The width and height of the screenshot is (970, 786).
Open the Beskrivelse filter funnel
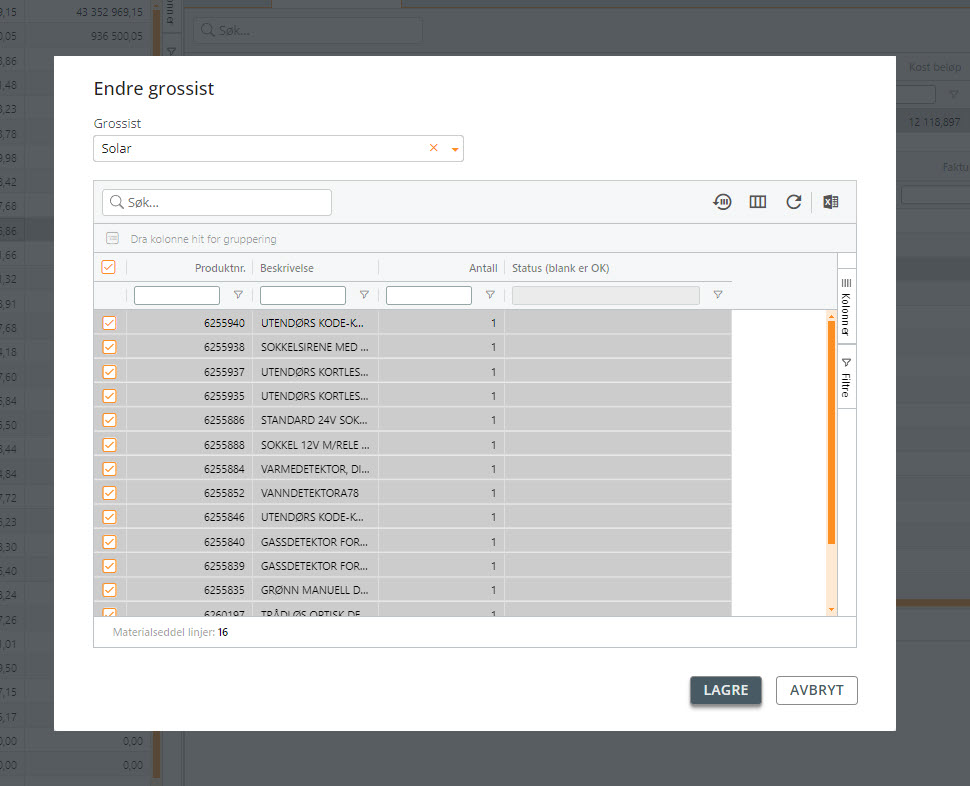(x=364, y=295)
